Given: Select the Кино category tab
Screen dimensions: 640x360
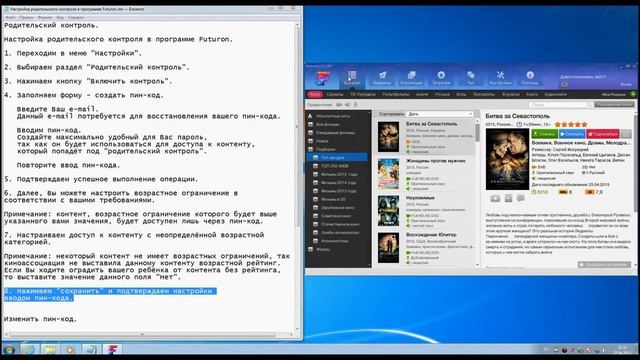Looking at the screenshot, I should tap(315, 94).
